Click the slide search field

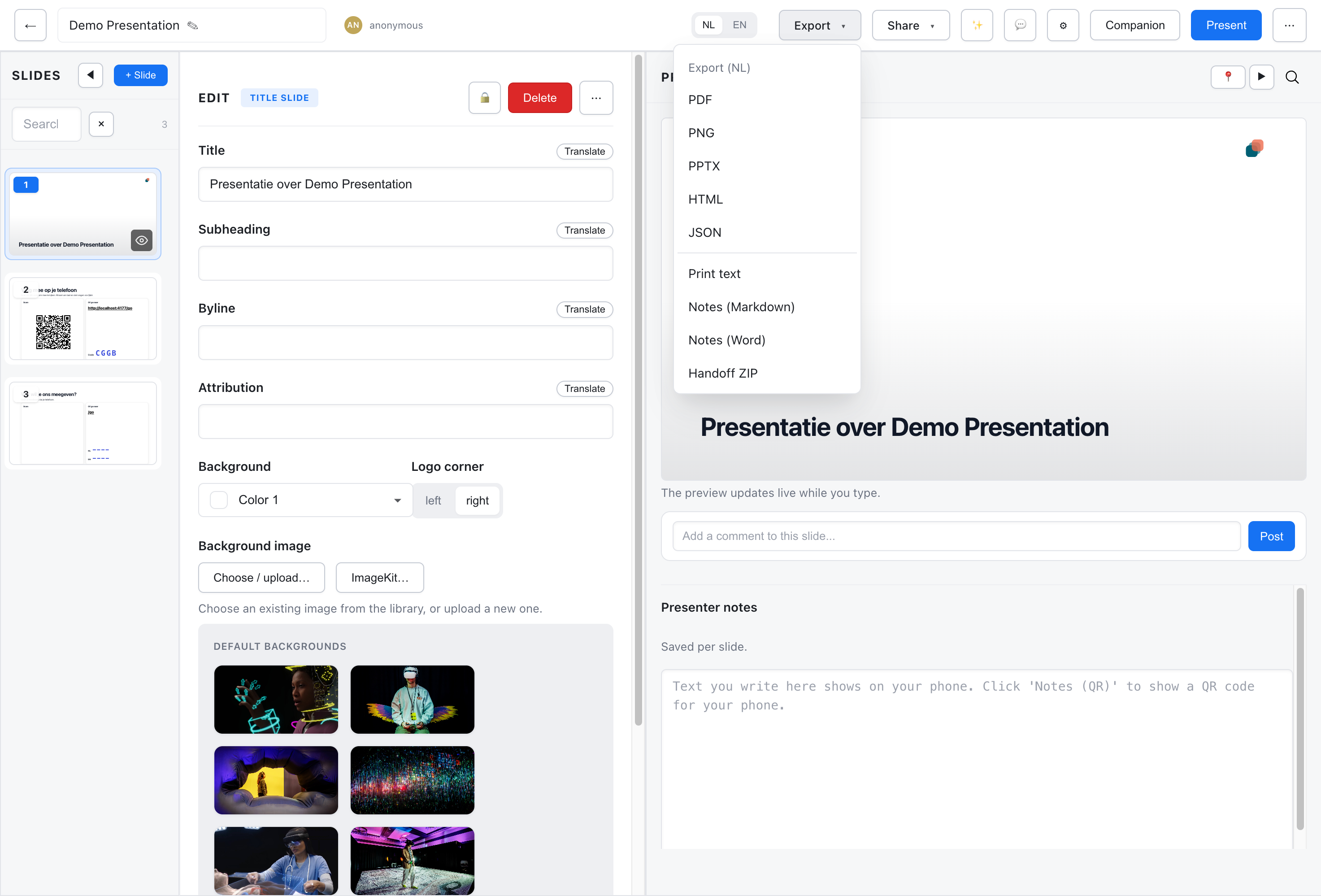click(x=47, y=124)
